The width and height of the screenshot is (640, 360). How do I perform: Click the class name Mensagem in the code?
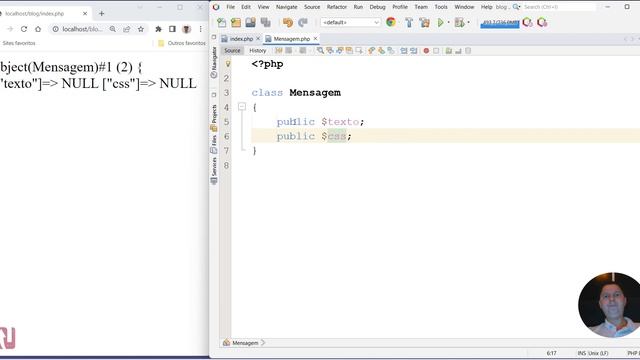315,93
